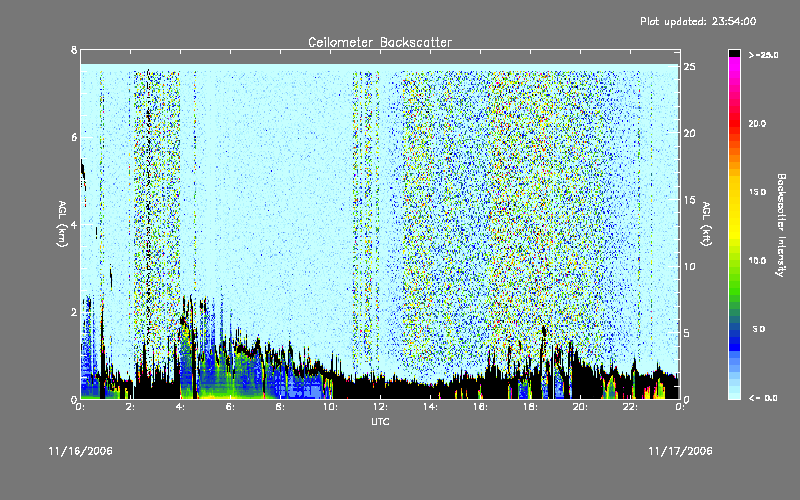Click the '20:' hour tick label
The width and height of the screenshot is (800, 500).
pos(580,407)
